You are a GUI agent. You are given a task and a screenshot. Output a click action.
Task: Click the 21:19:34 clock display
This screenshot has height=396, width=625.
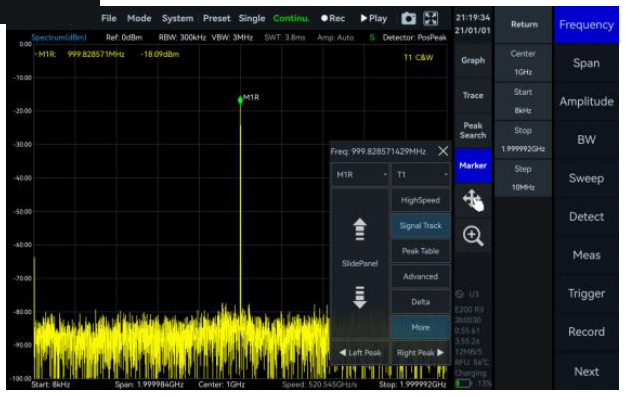(x=472, y=18)
